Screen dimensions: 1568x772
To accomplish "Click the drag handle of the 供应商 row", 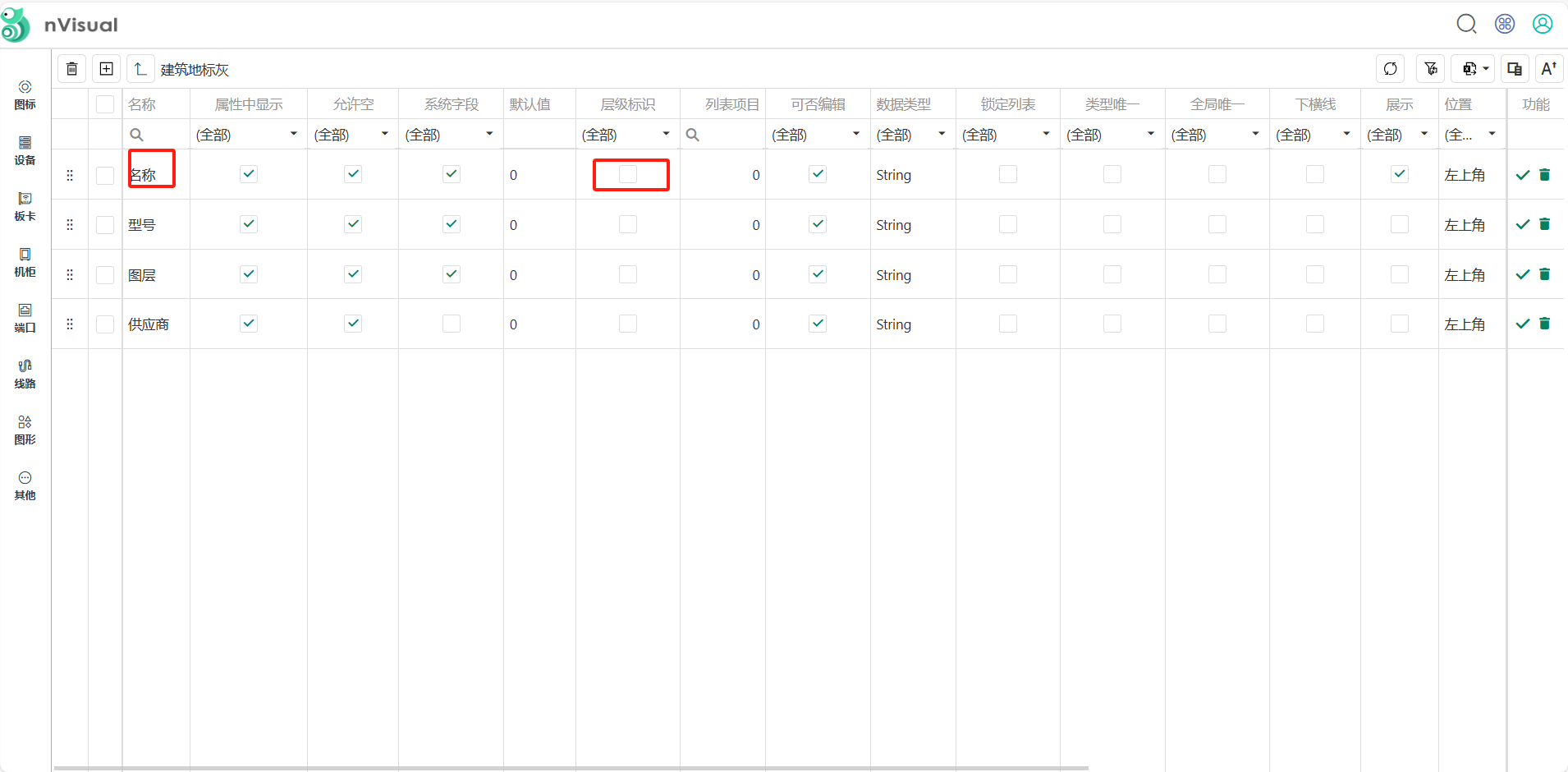I will click(70, 324).
